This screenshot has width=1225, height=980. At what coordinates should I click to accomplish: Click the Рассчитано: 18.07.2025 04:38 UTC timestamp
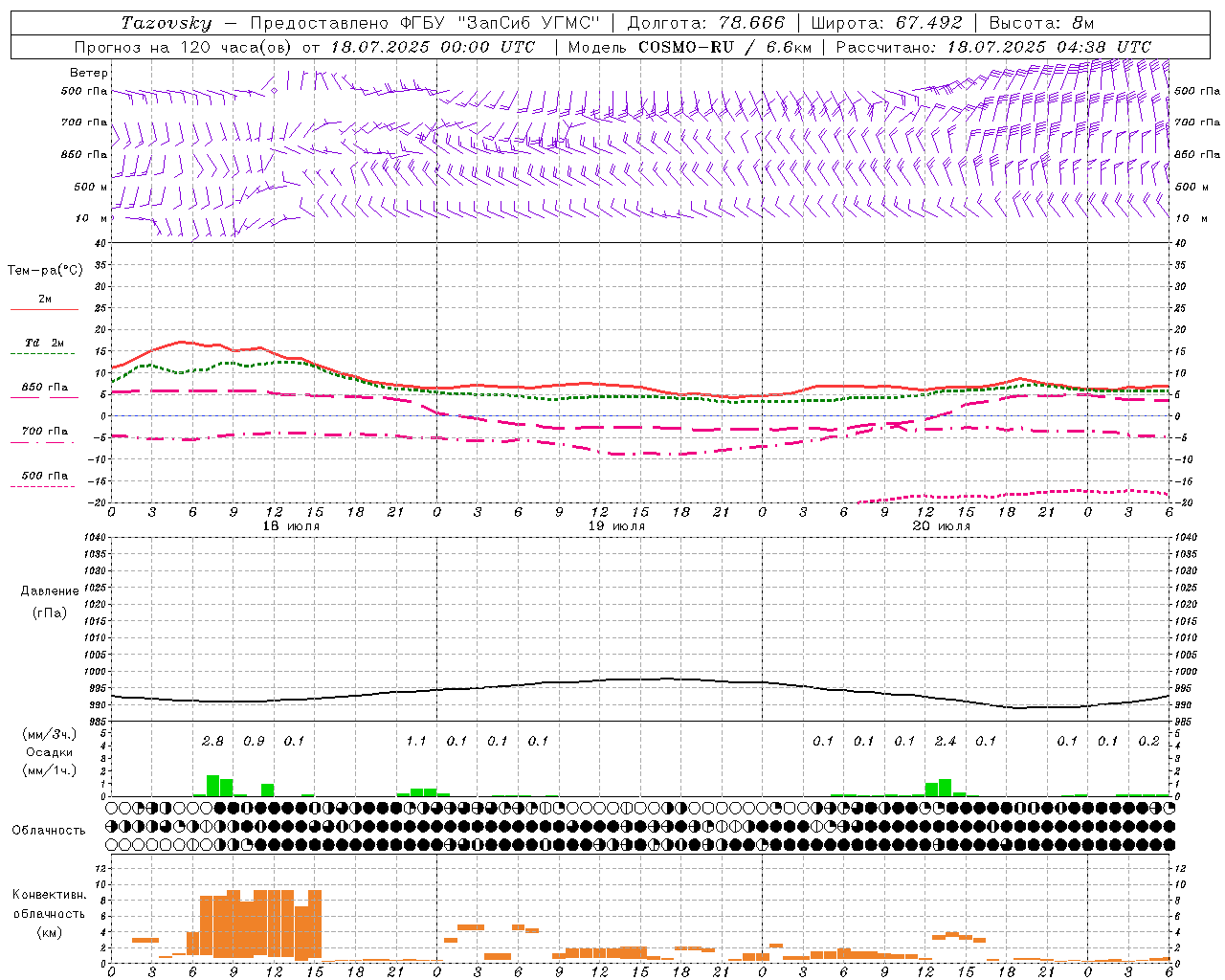pyautogui.click(x=993, y=47)
